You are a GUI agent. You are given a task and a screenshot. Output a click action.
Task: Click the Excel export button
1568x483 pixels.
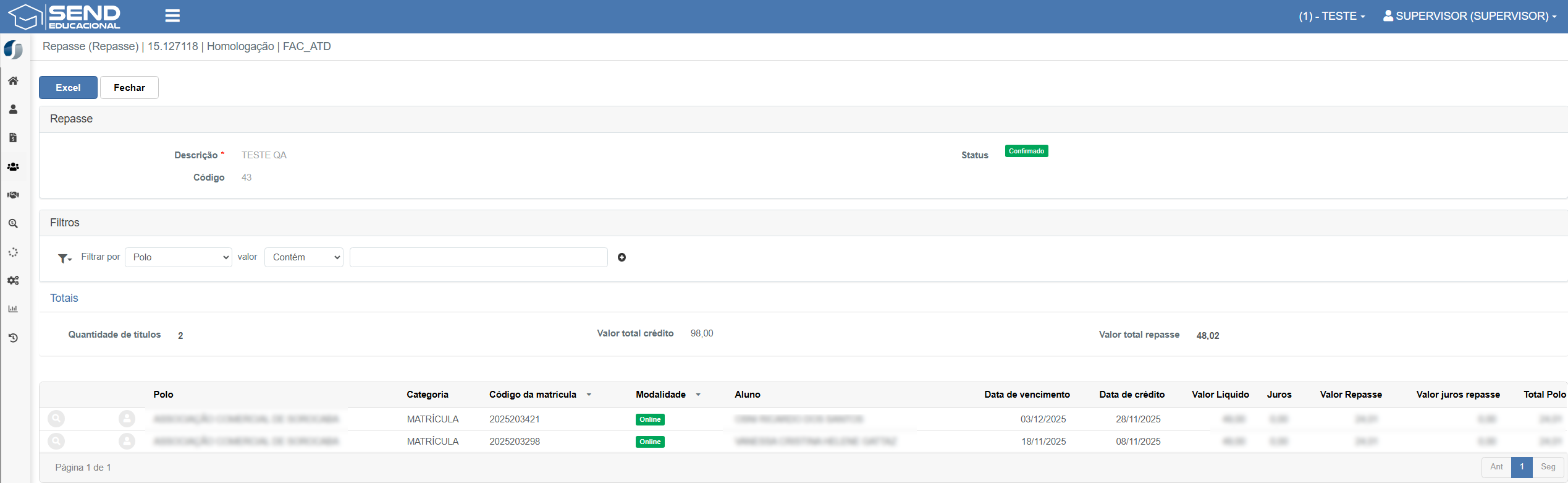68,88
